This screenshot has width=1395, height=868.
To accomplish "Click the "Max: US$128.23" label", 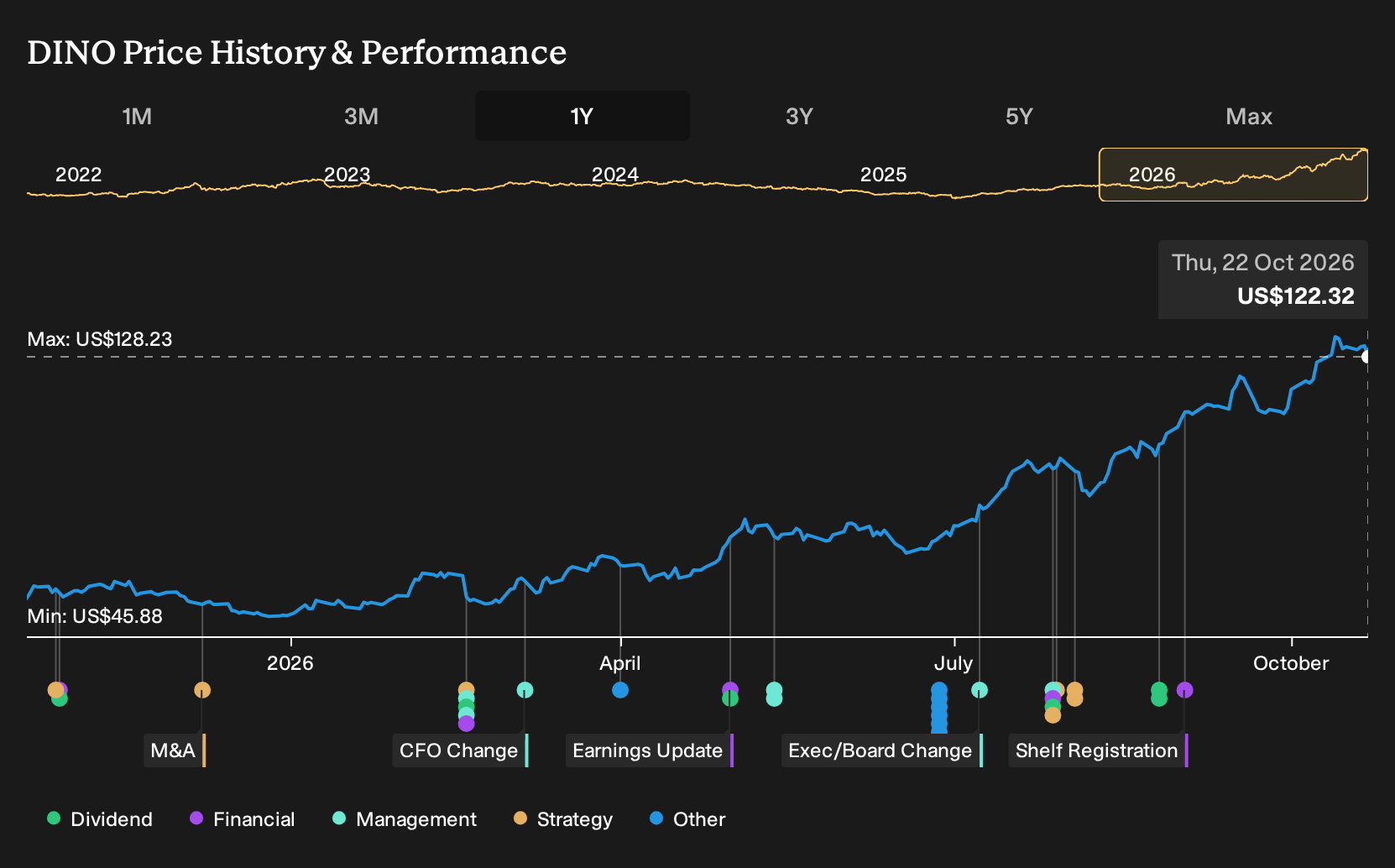I will (x=100, y=339).
